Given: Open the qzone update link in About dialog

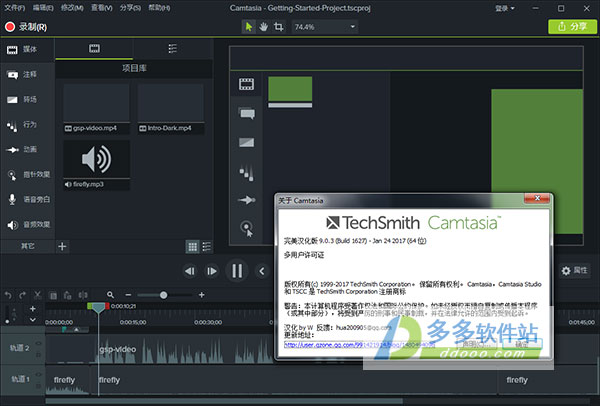Looking at the screenshot, I should tap(359, 345).
